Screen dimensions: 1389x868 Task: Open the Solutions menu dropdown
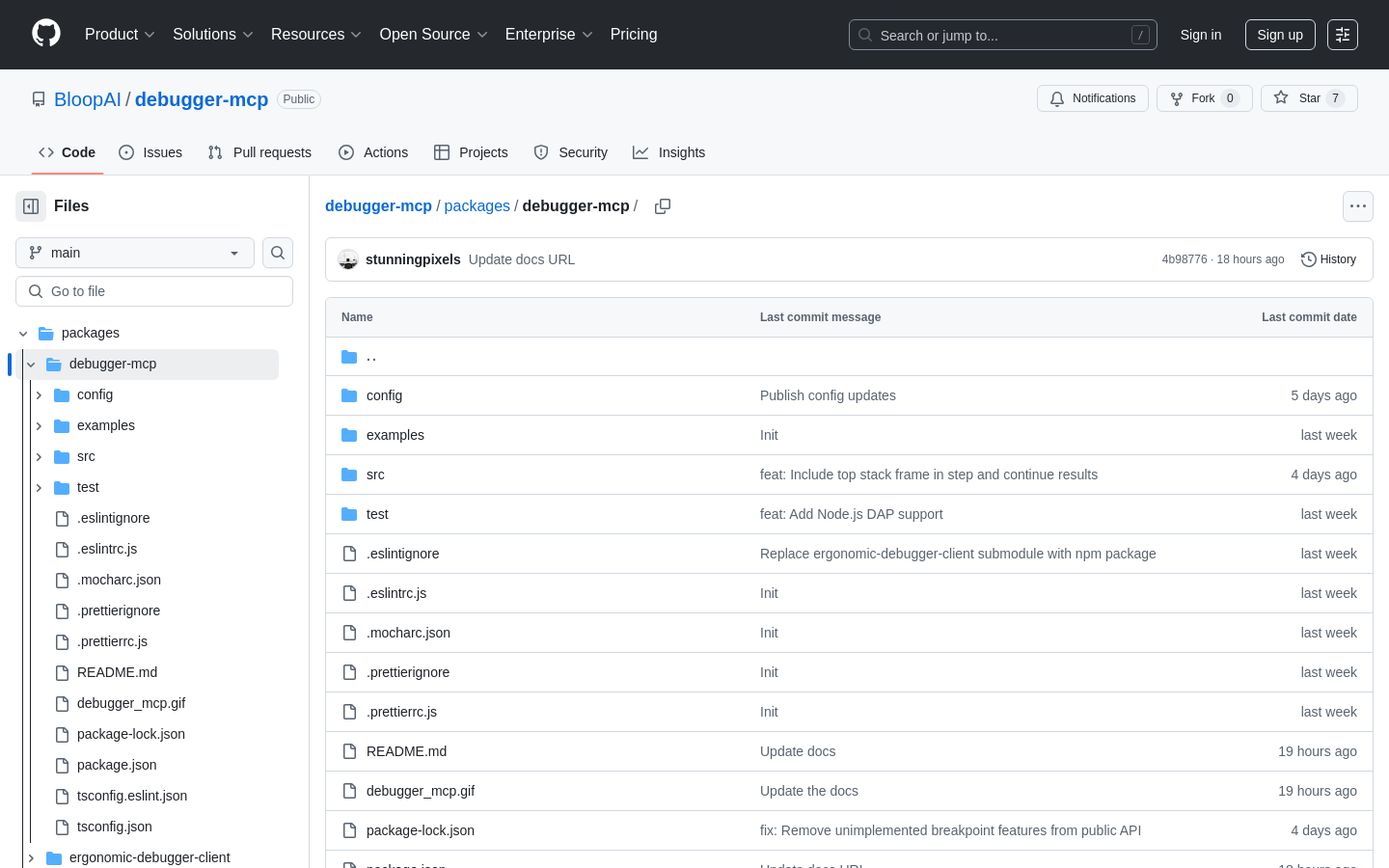(x=213, y=35)
